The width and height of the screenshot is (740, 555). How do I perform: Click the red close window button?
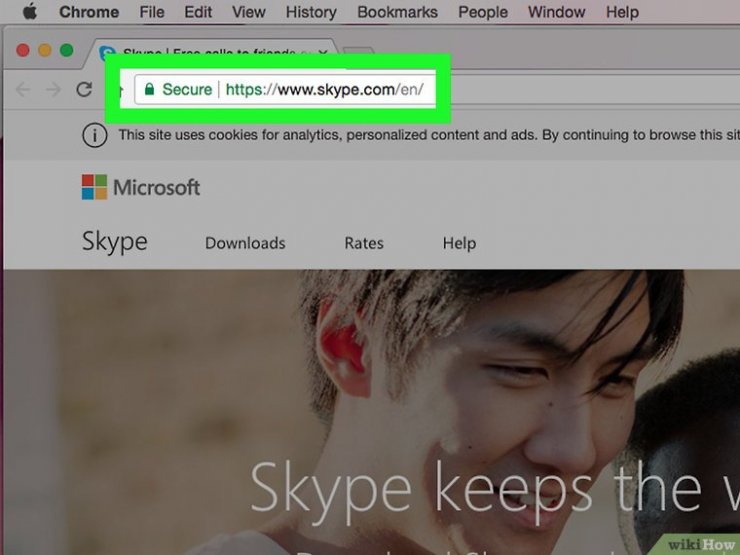coord(23,50)
